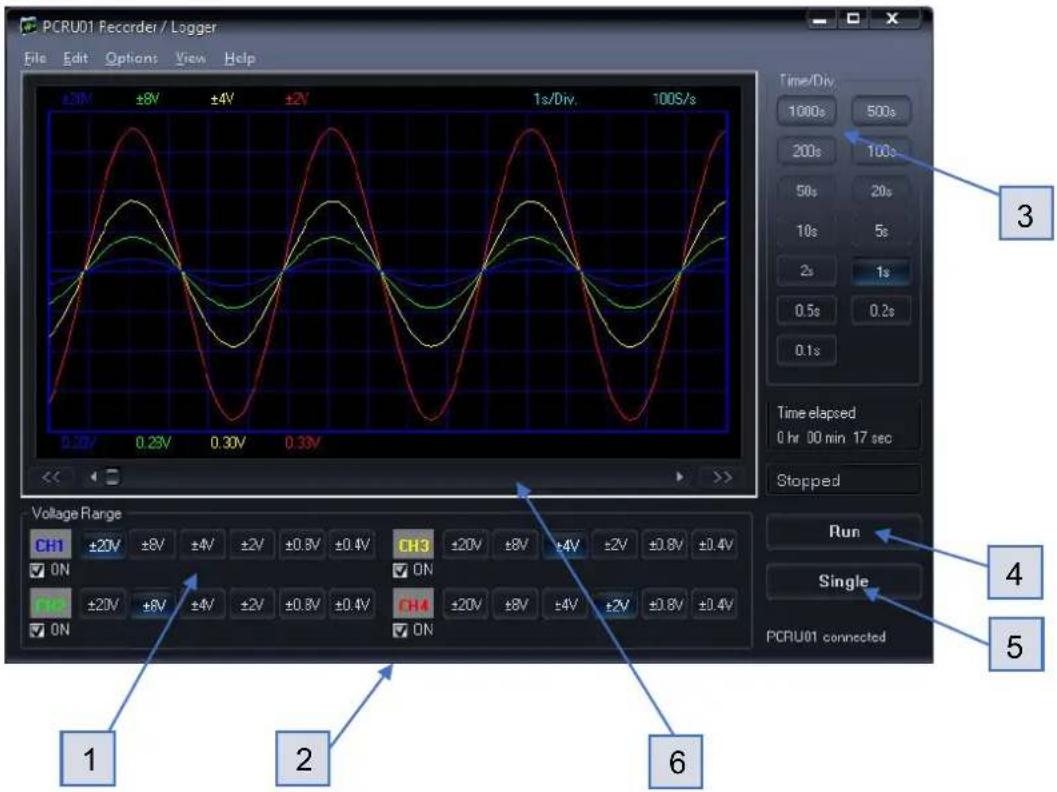Set time base to 1000s per division

[x=807, y=111]
